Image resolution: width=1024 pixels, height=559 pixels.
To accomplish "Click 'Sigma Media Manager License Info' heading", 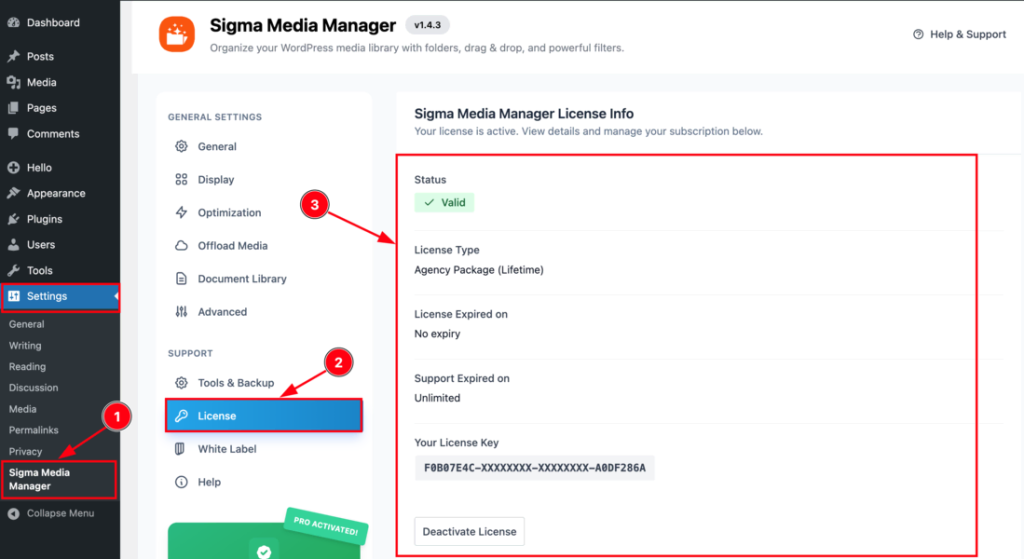I will coord(524,114).
